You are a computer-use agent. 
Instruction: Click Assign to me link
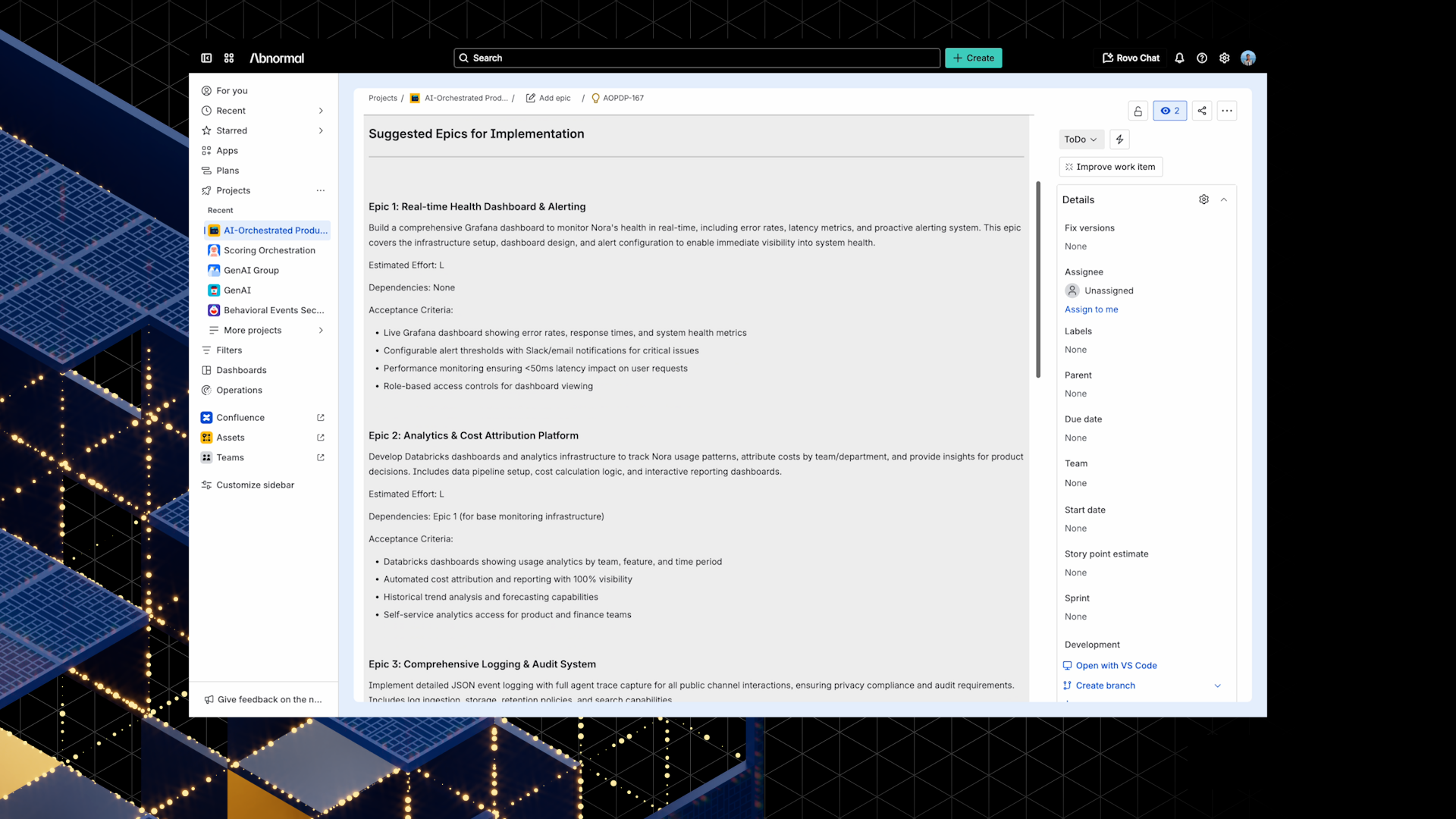pos(1091,309)
